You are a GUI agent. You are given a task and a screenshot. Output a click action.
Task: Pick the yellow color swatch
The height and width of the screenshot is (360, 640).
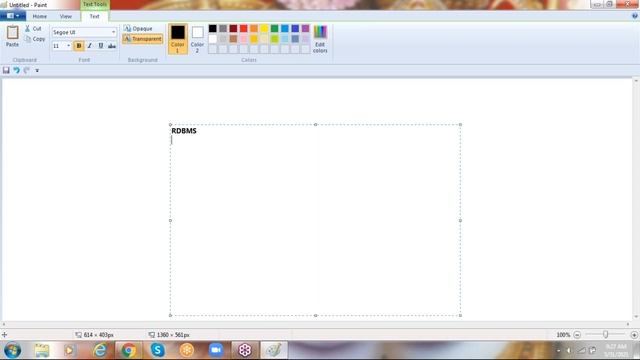click(x=264, y=29)
